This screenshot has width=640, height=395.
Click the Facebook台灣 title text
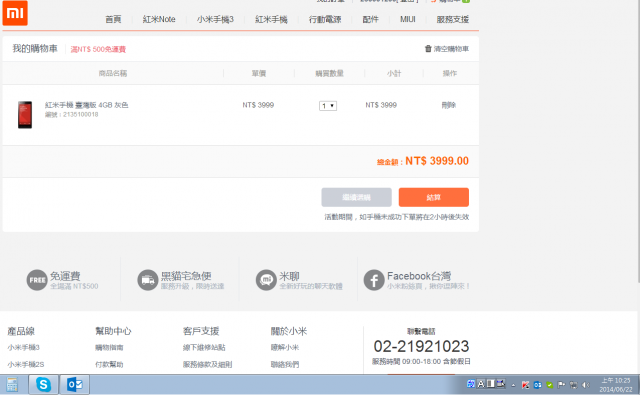point(419,276)
